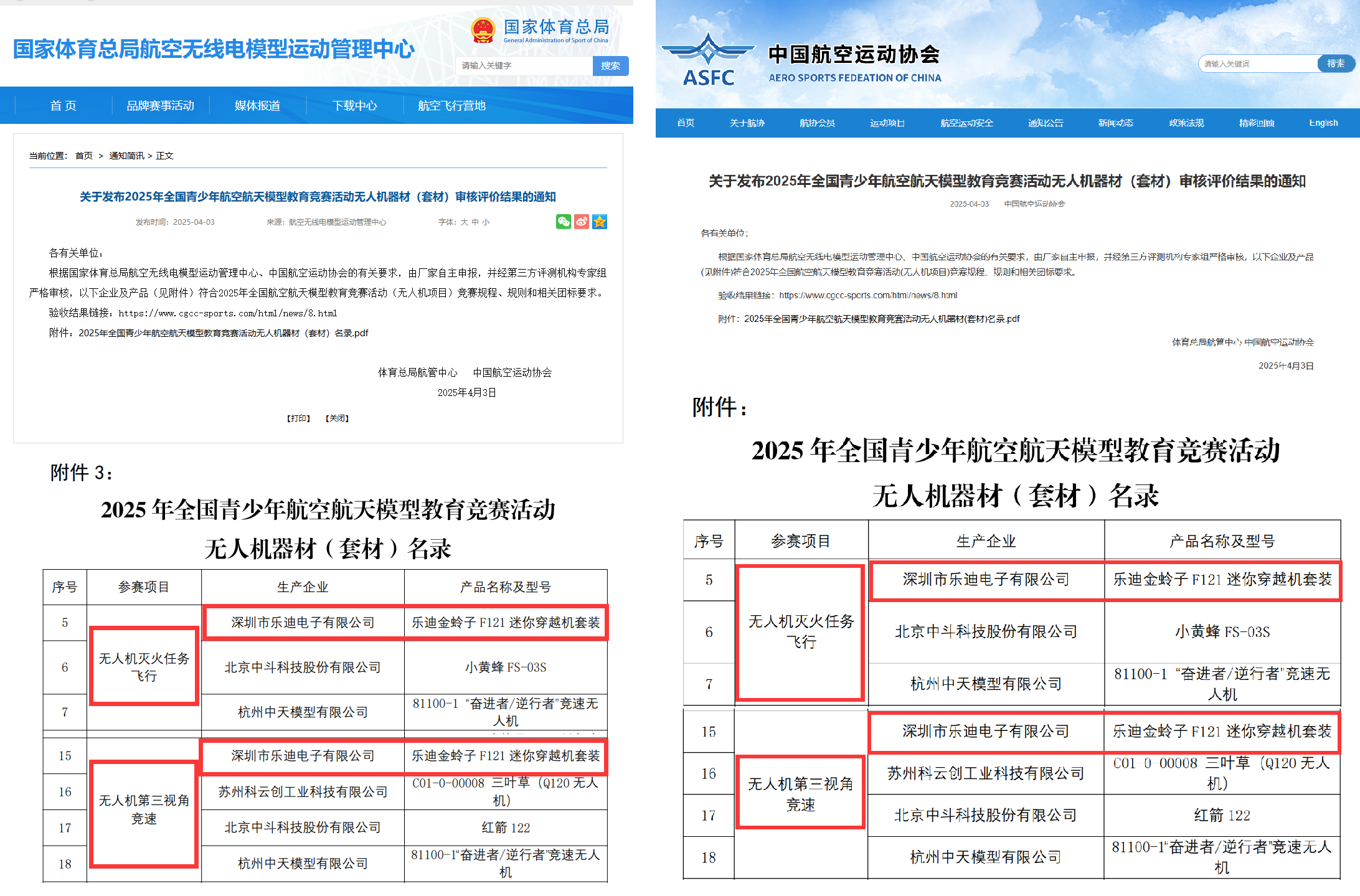
Task: Click ASFC 搜索 search button
Action: [1335, 64]
